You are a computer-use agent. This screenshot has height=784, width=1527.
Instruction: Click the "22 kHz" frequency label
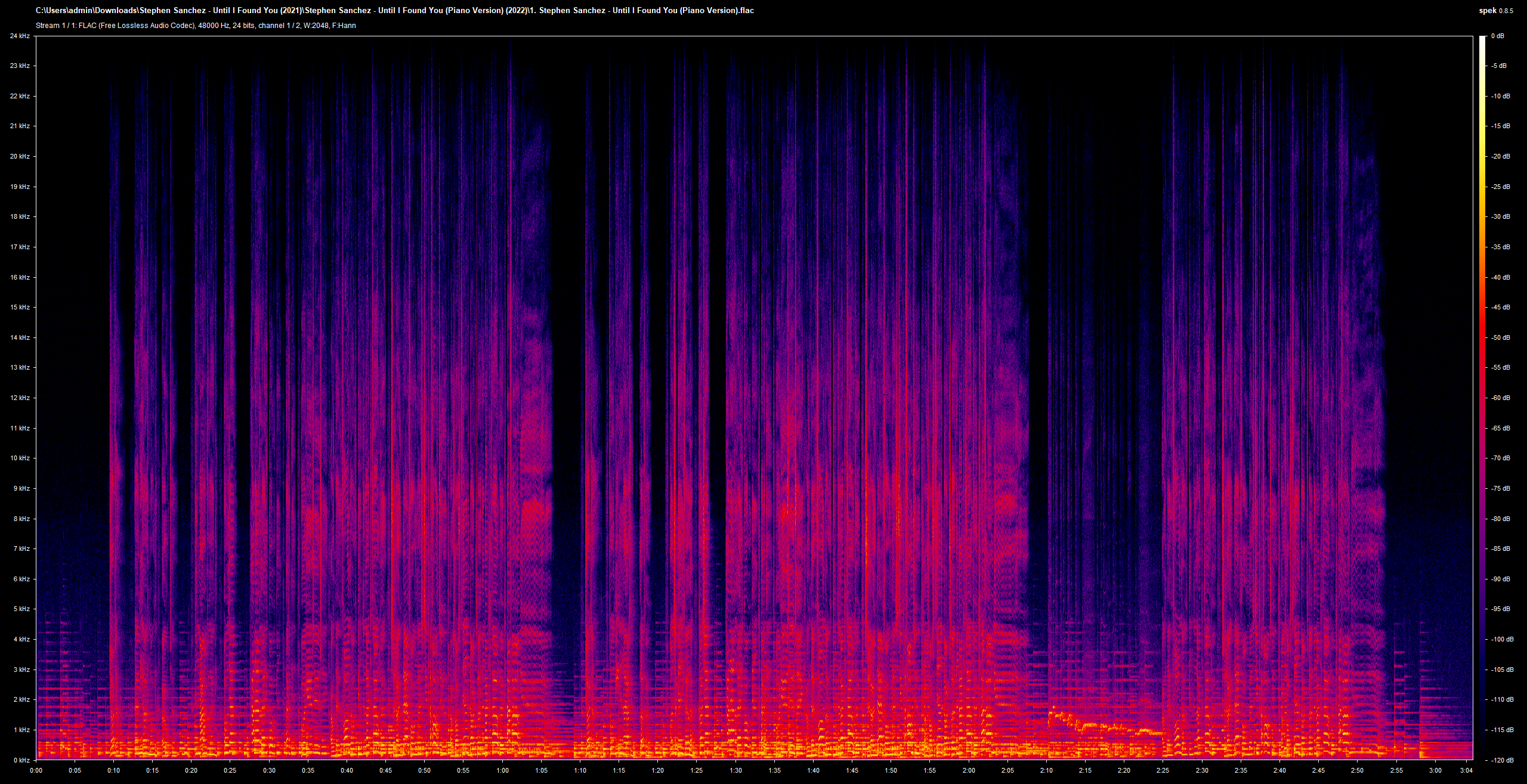[x=20, y=97]
